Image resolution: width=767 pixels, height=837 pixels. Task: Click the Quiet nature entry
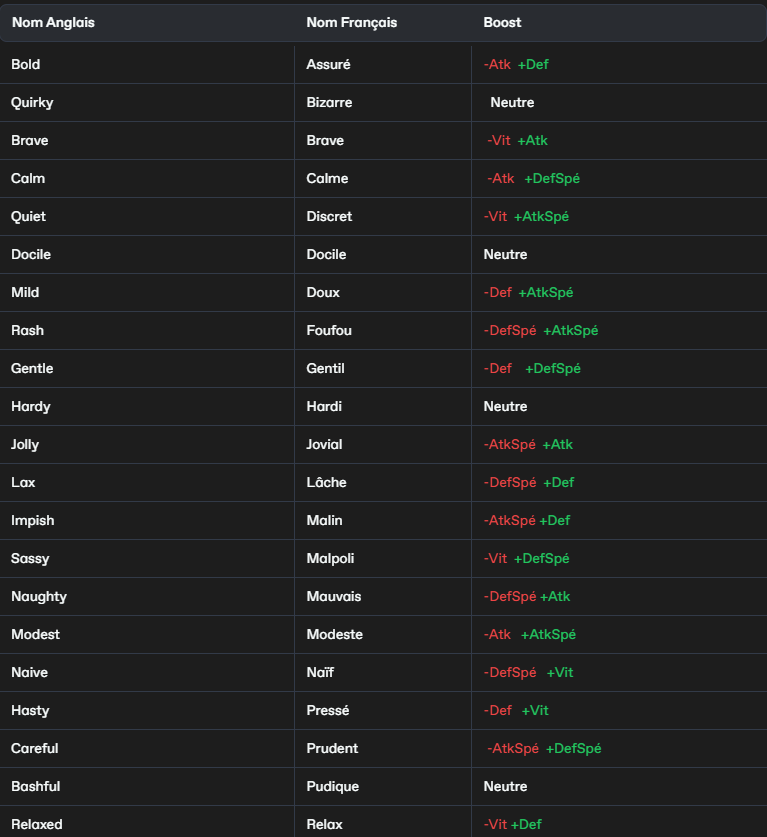click(x=29, y=216)
